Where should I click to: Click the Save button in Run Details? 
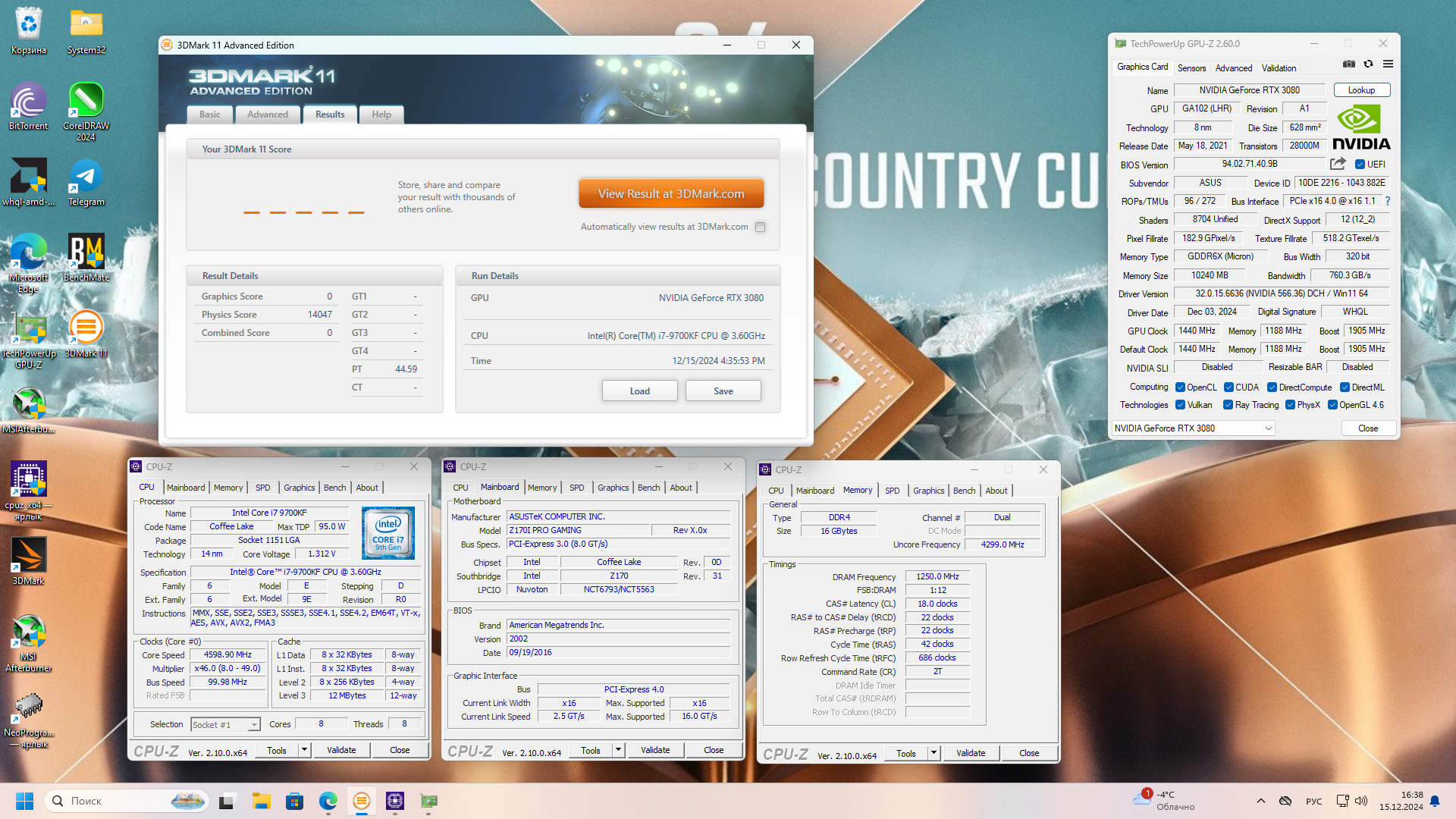coord(723,391)
